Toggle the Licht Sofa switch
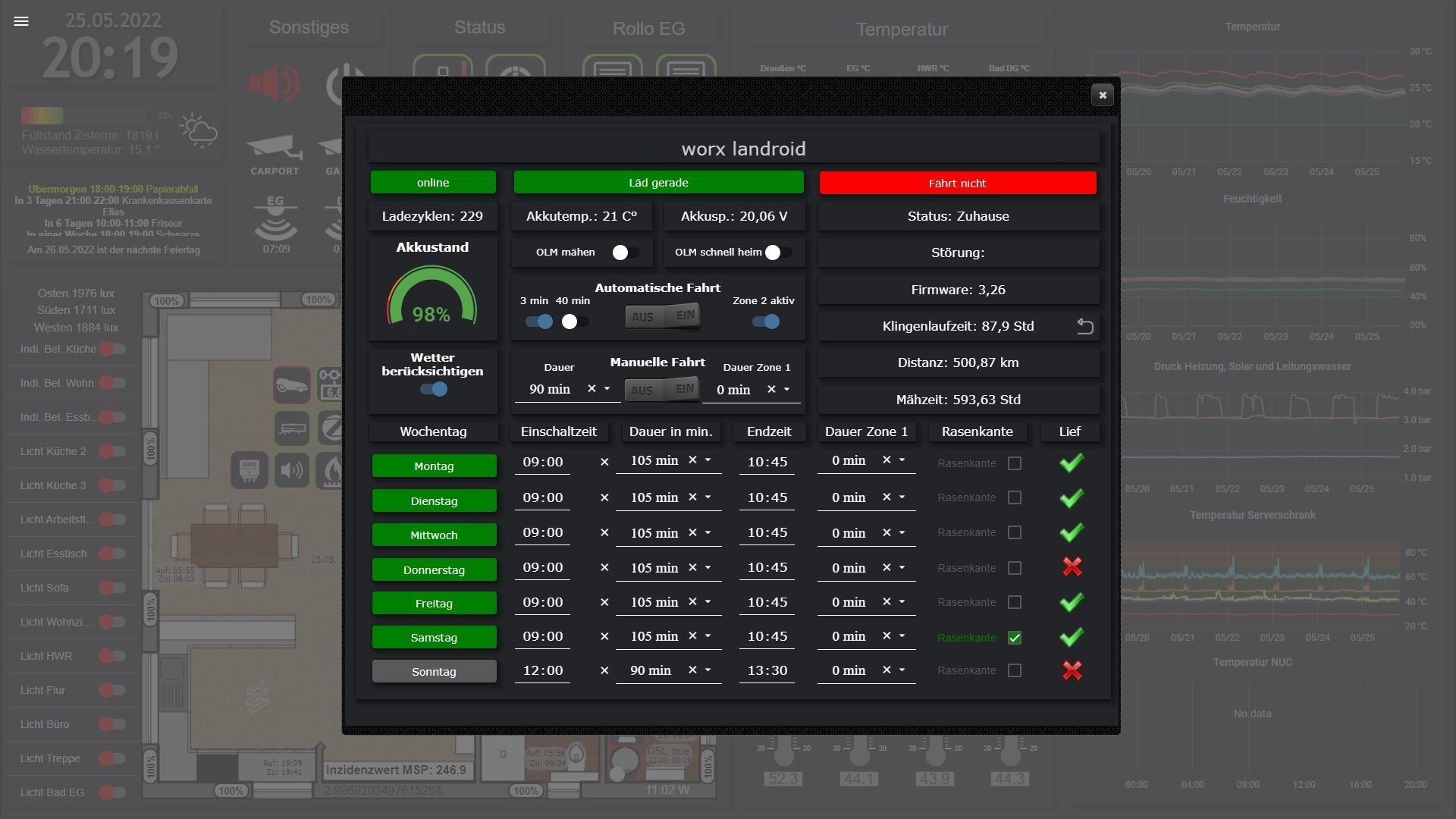The image size is (1456, 819). point(112,588)
